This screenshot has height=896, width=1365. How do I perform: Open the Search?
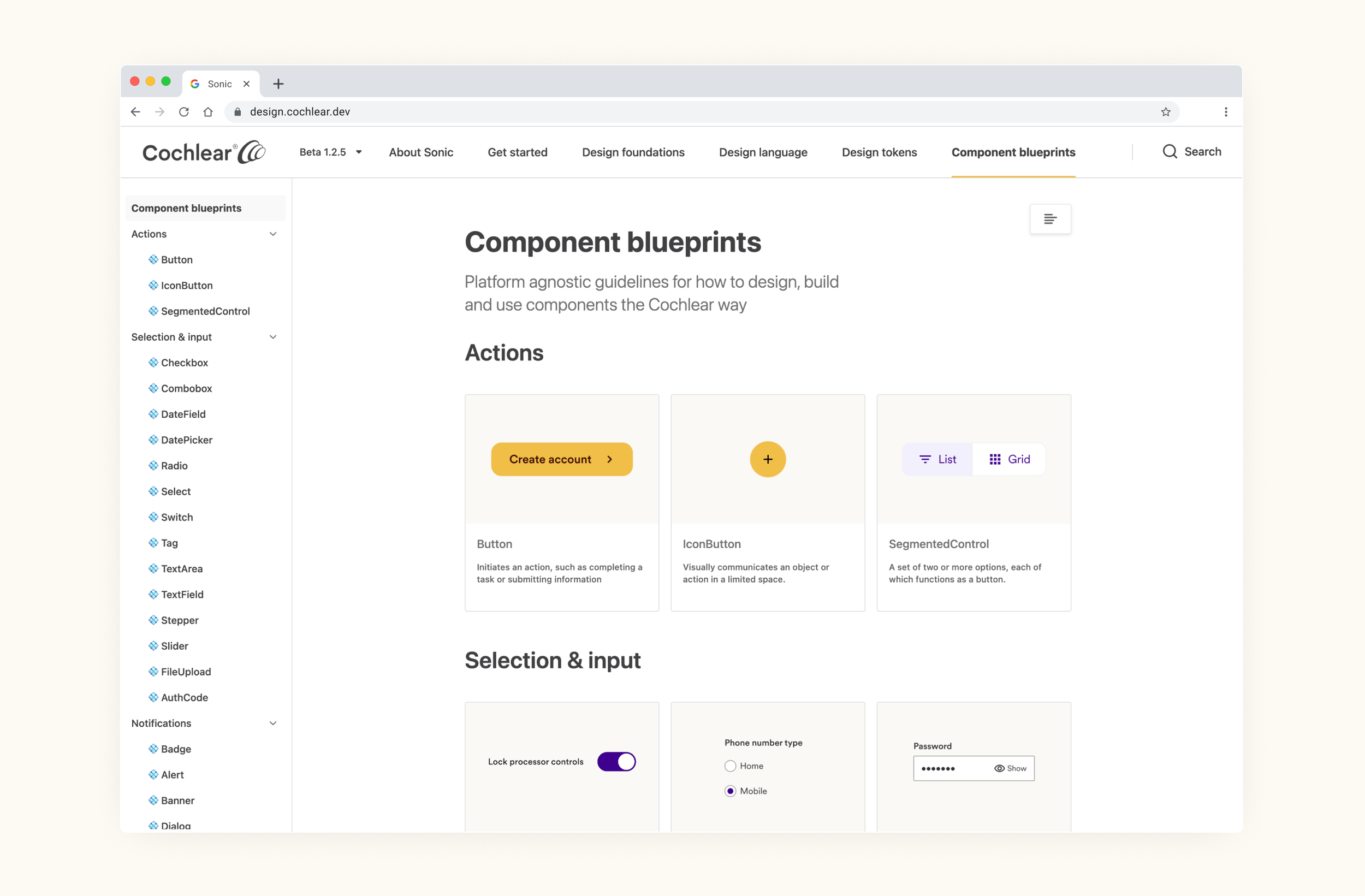[x=1192, y=151]
